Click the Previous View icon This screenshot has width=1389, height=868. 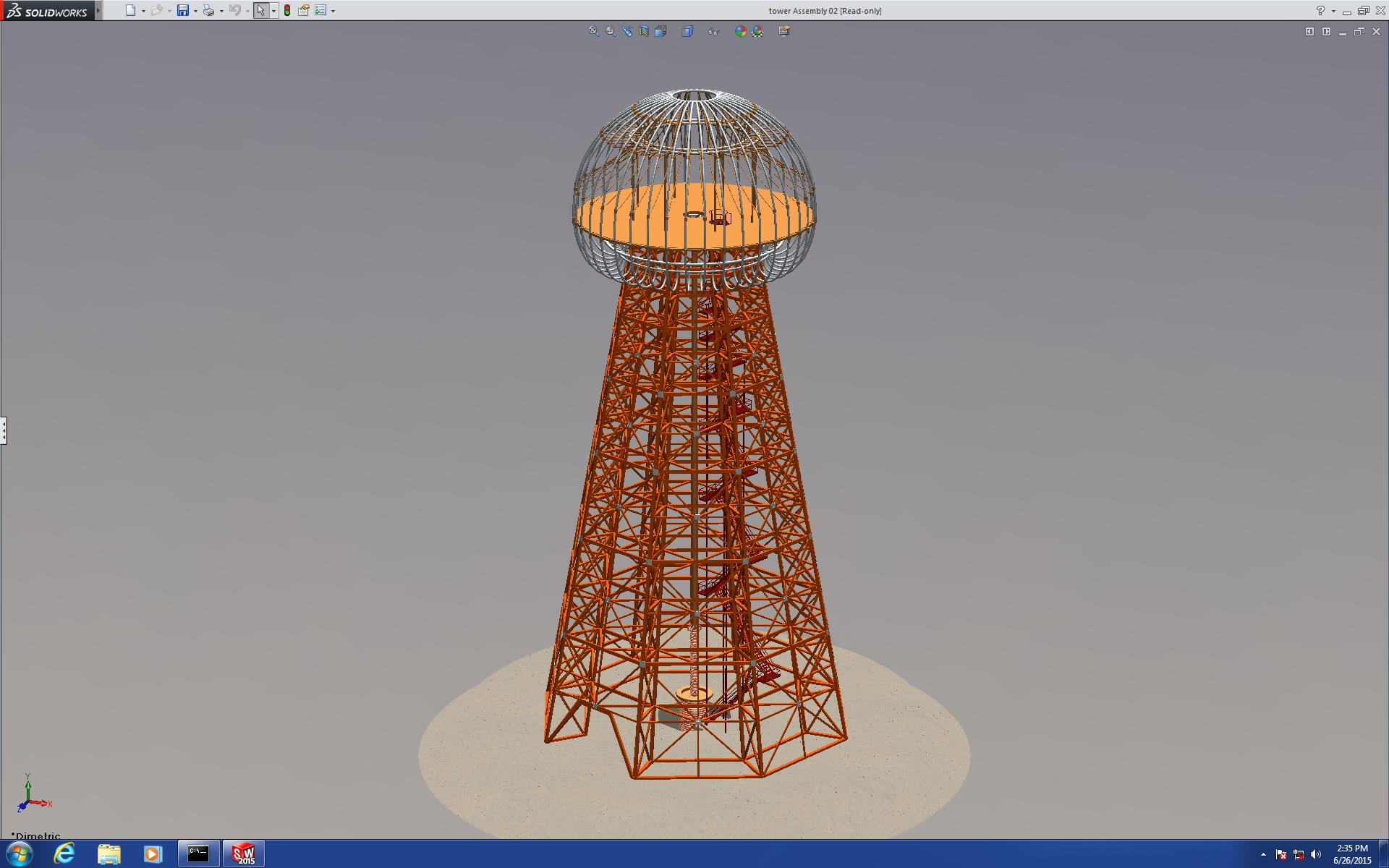pos(627,31)
